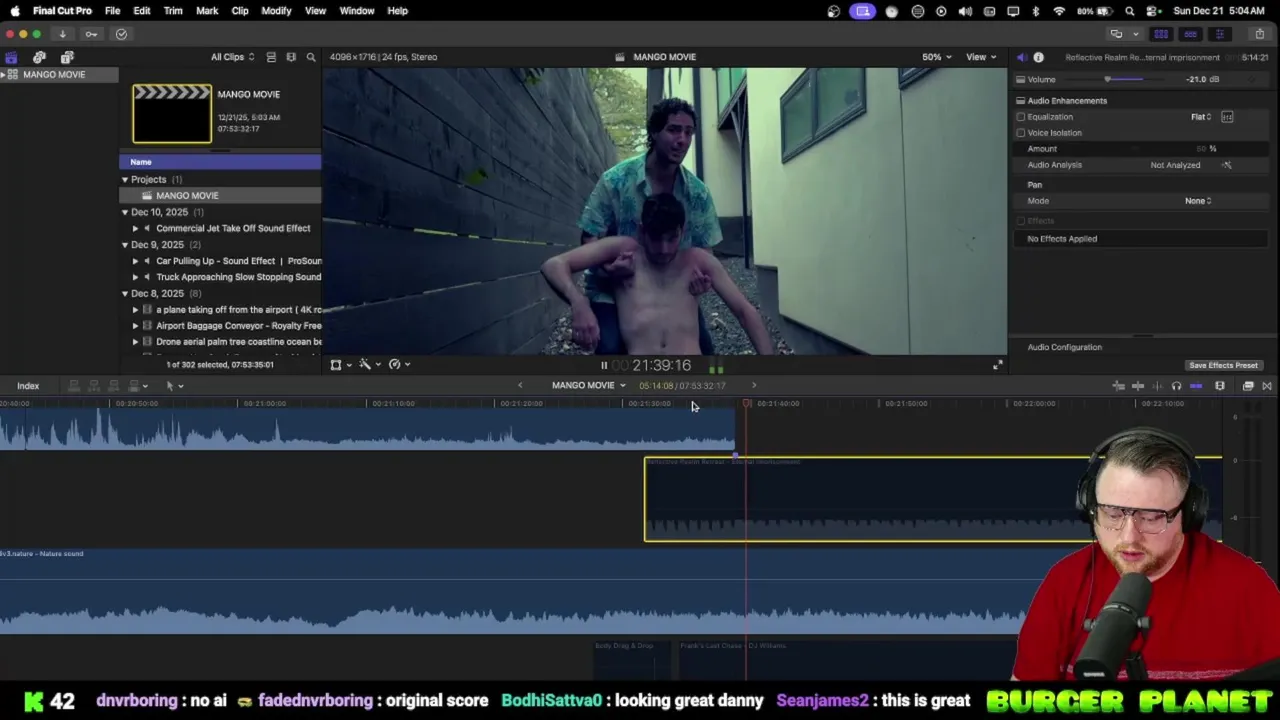Enter full screen viewer arrows icon
Viewport: 1280px width, 720px height.
[x=997, y=365]
